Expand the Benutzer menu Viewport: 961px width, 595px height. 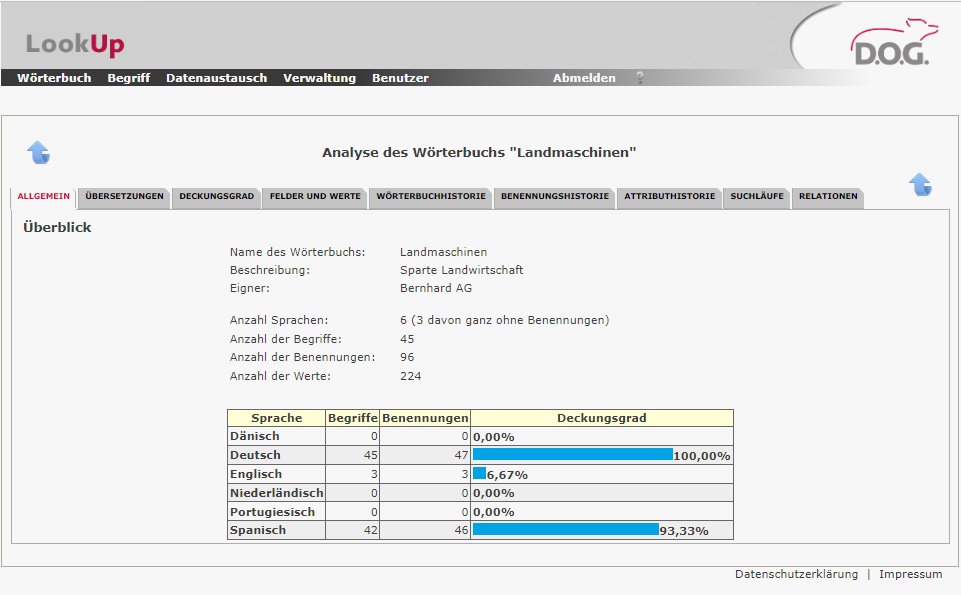(x=400, y=78)
